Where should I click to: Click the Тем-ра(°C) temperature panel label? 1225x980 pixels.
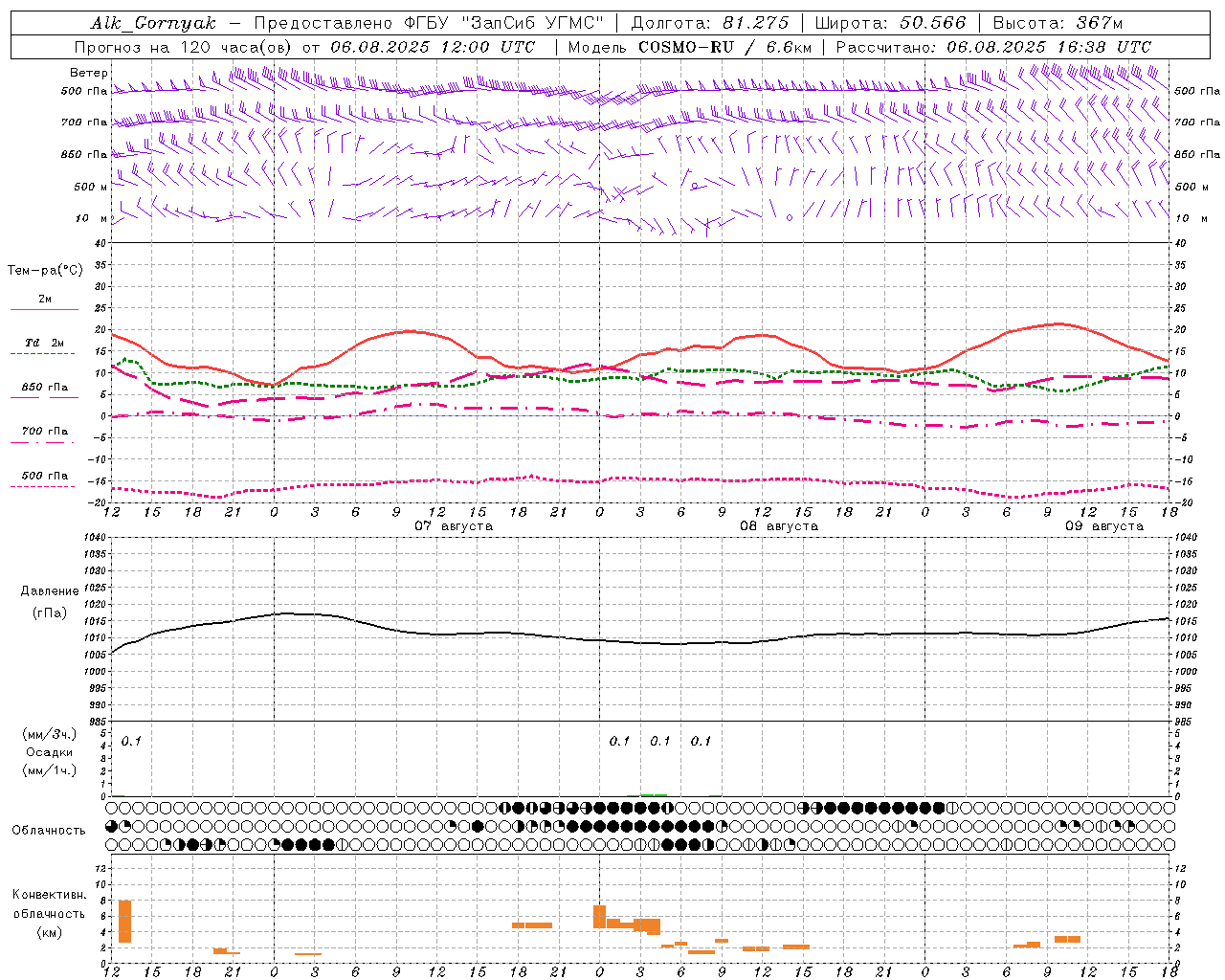[45, 271]
